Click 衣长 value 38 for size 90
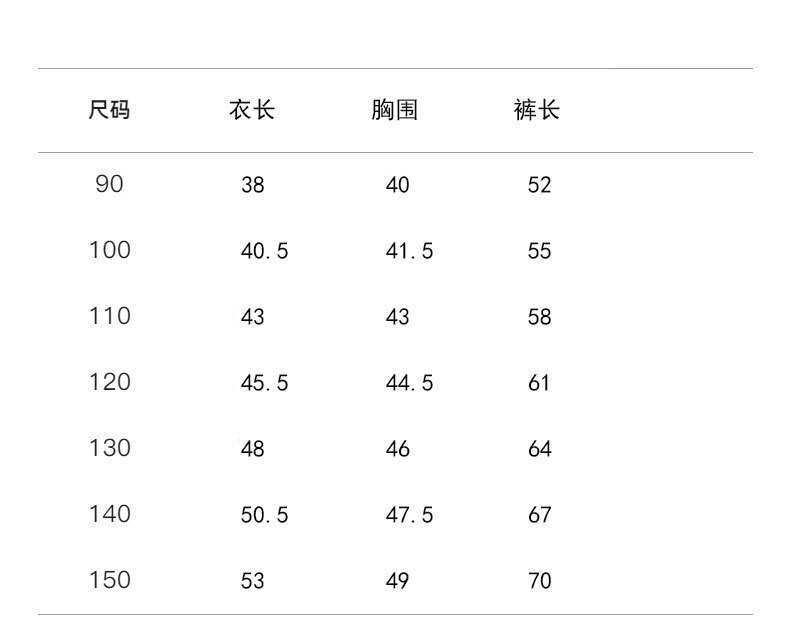 [x=252, y=185]
